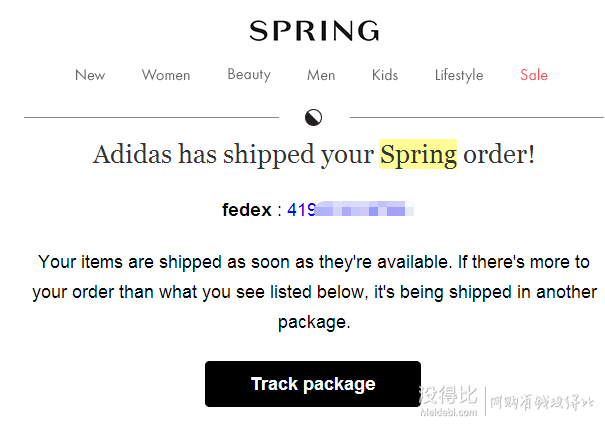Image resolution: width=605 pixels, height=436 pixels.
Task: Click the SPRING logo at top
Action: [314, 31]
